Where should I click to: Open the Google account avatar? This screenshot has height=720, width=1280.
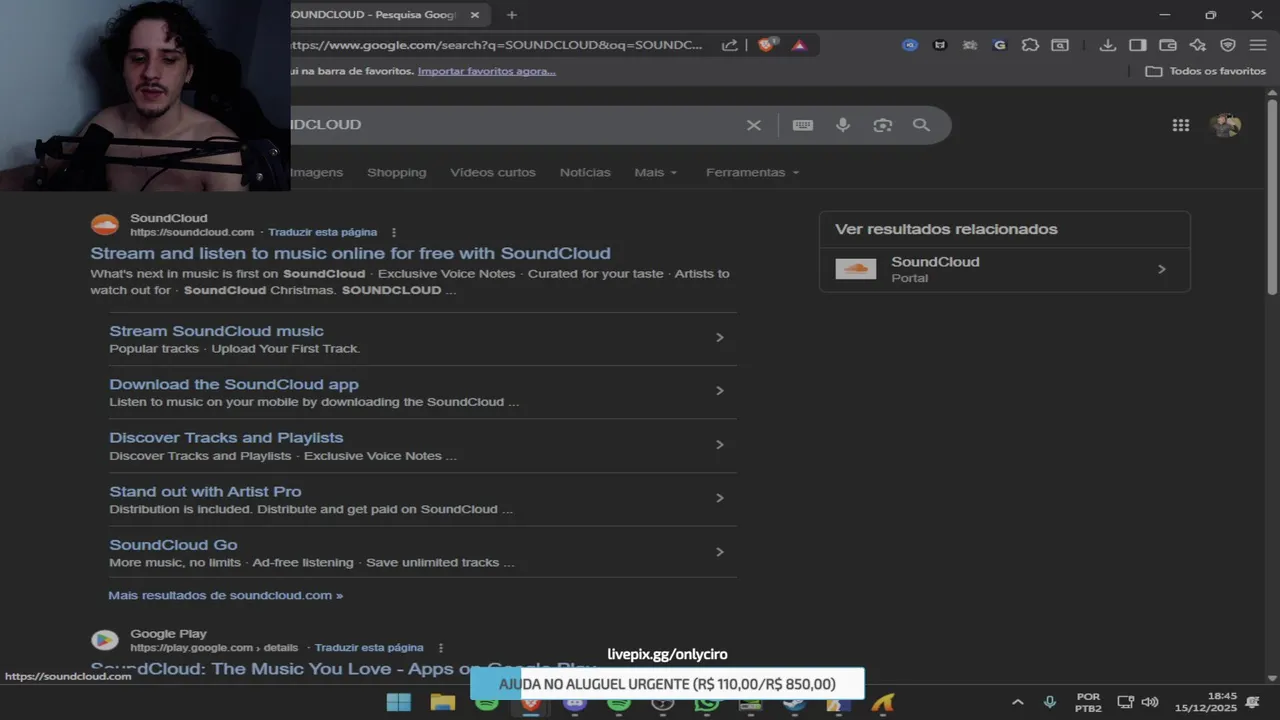tap(1225, 125)
